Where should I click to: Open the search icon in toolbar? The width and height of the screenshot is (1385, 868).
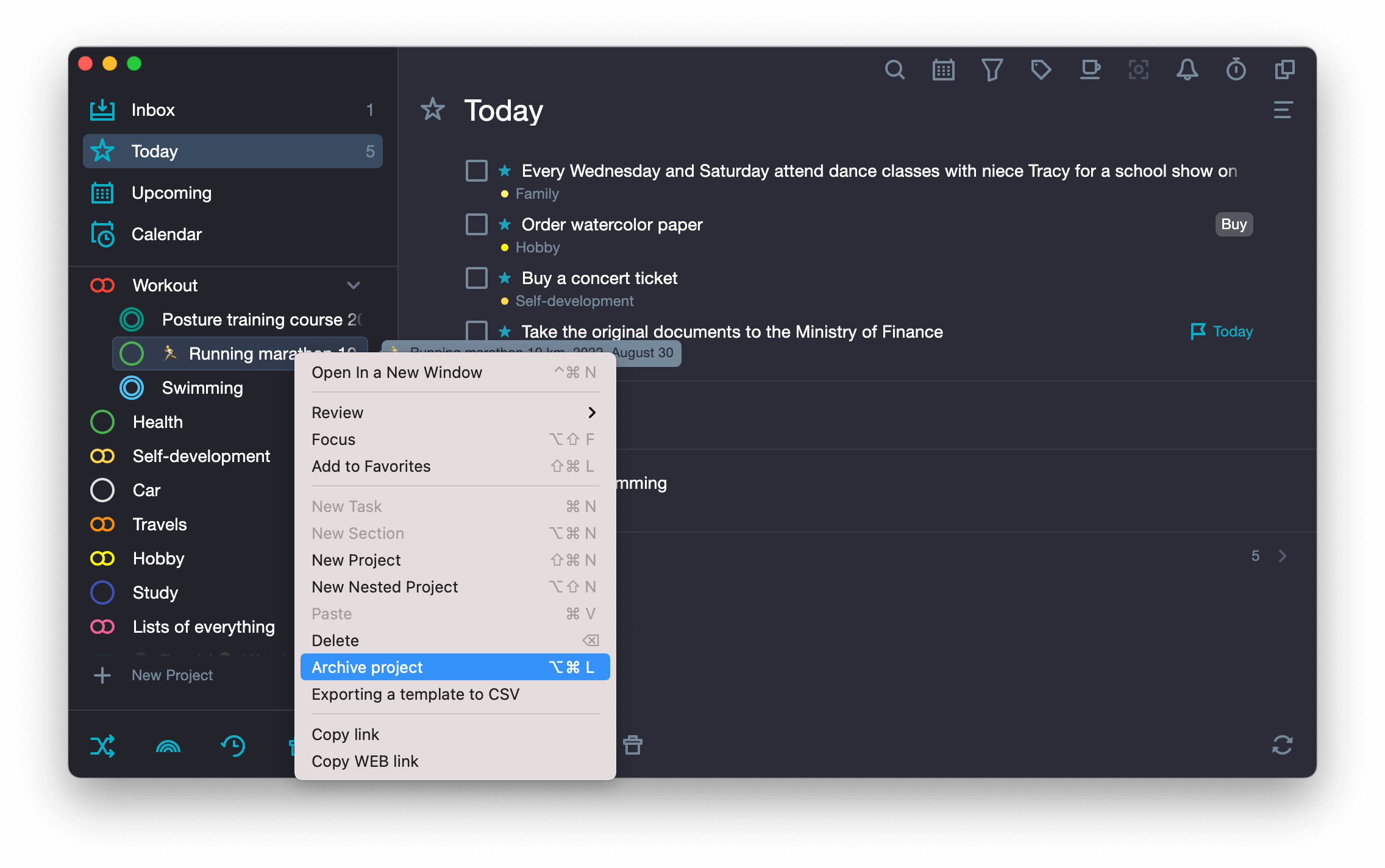tap(894, 70)
